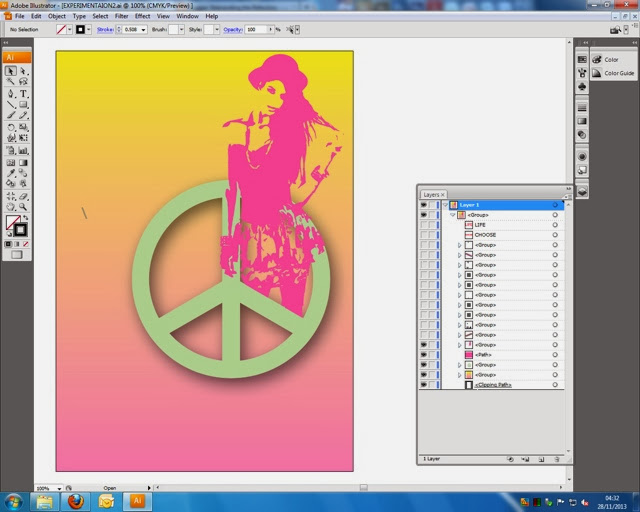Choose the Rectangle tool
The width and height of the screenshot is (640, 512).
(x=23, y=105)
